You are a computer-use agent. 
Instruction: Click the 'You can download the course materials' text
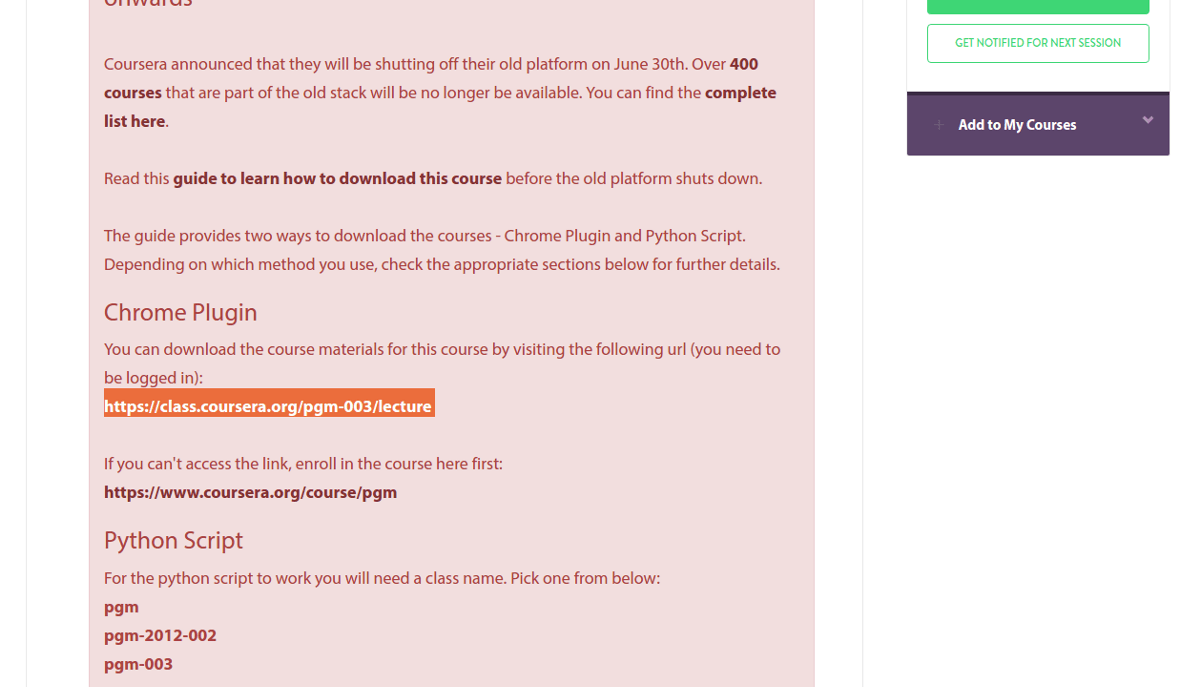point(442,363)
